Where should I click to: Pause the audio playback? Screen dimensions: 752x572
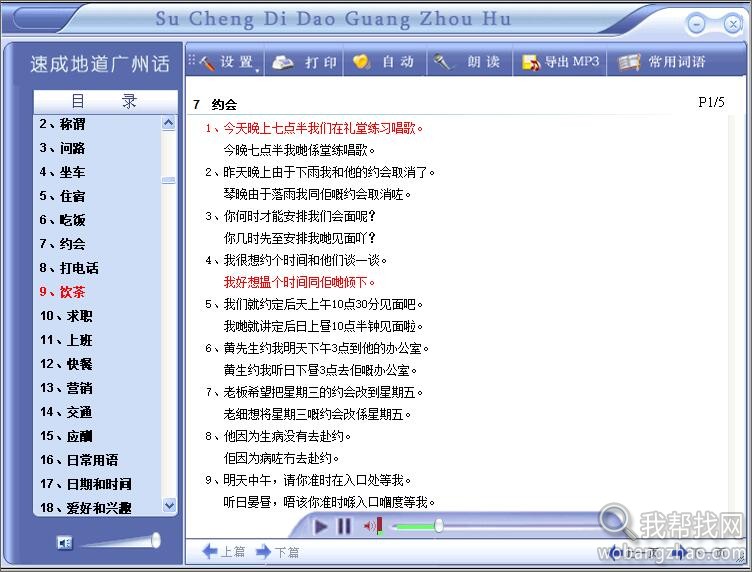click(344, 526)
